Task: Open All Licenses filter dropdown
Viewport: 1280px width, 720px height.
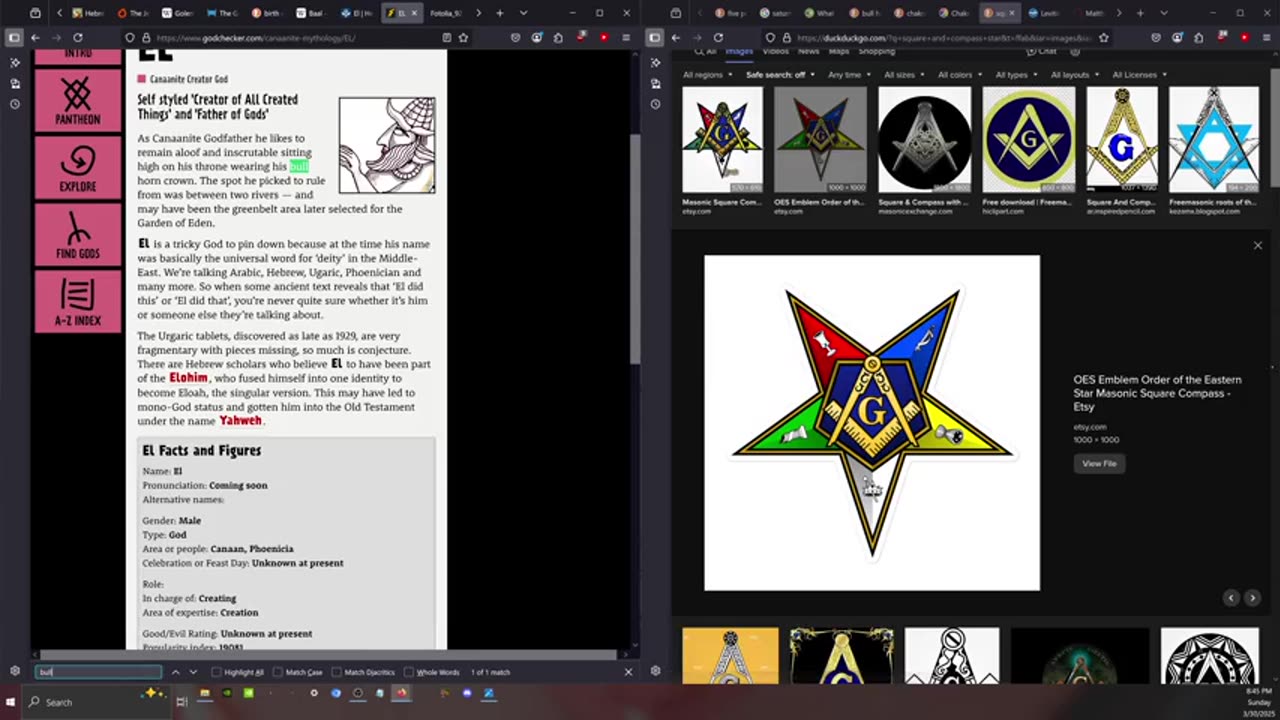Action: (1139, 75)
